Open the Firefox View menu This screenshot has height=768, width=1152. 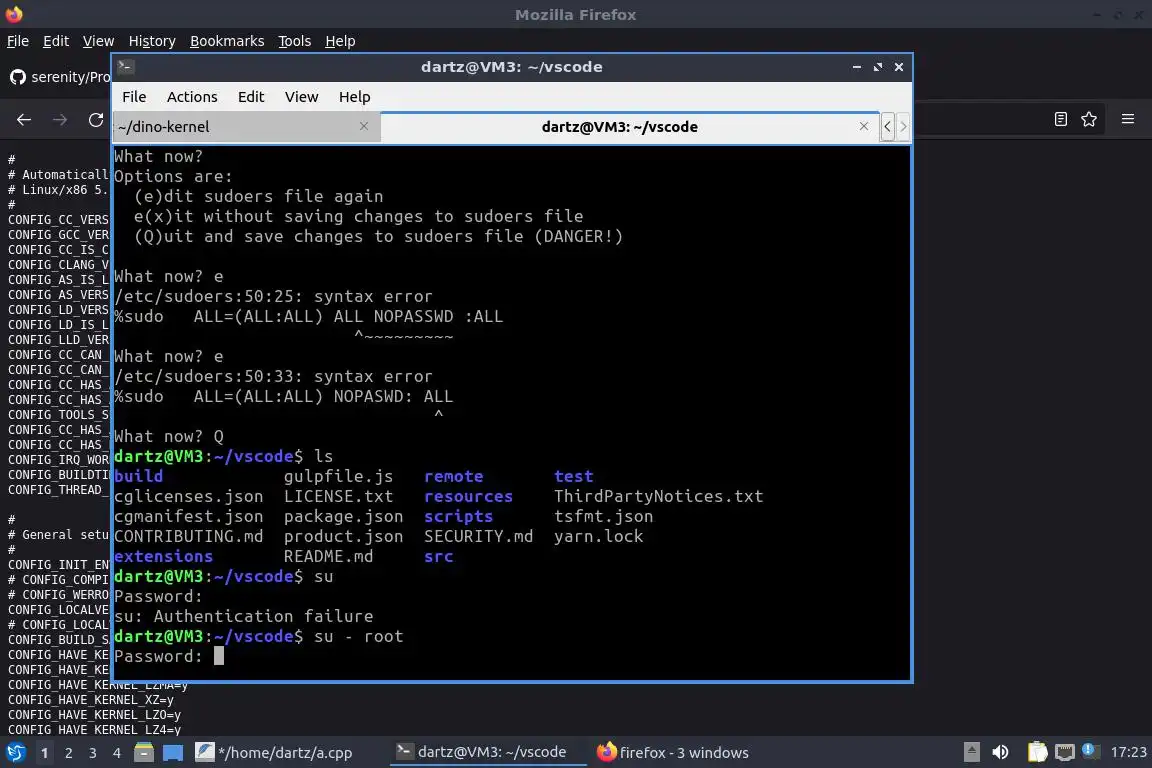coord(98,41)
